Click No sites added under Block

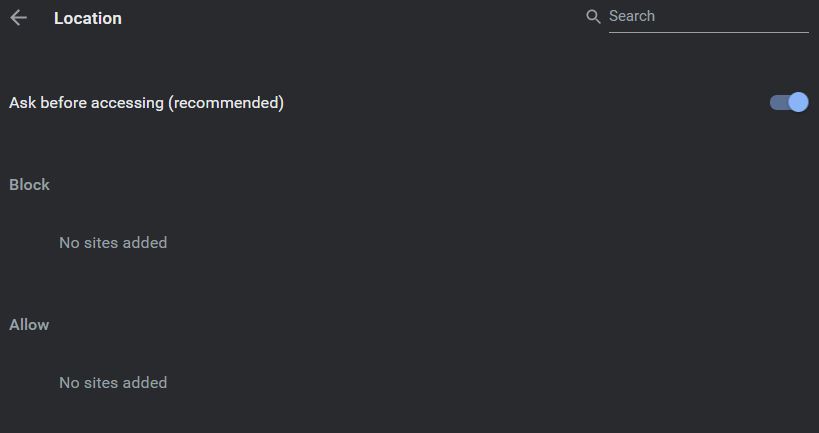(113, 242)
